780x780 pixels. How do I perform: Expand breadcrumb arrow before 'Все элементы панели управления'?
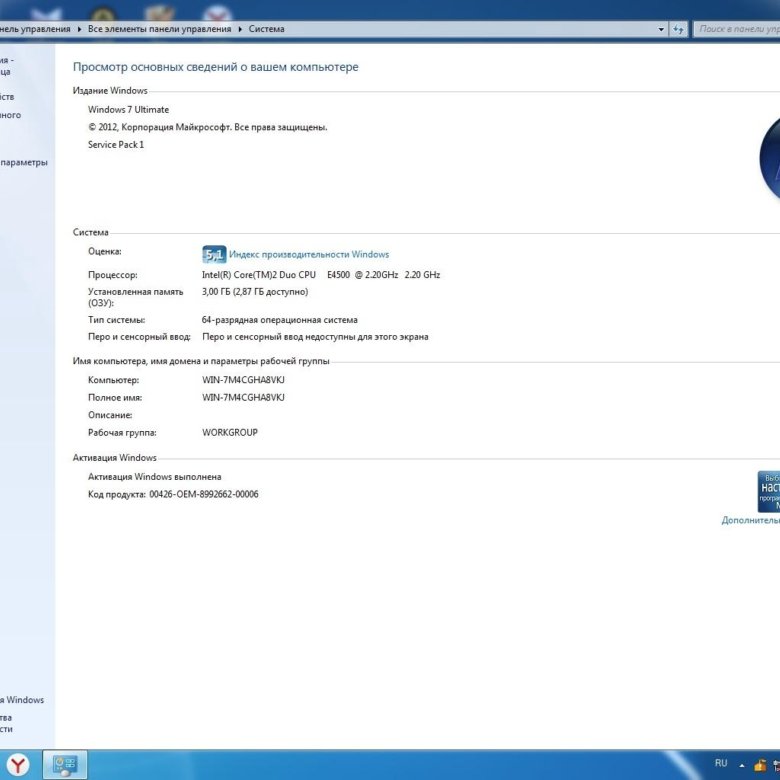[79, 29]
